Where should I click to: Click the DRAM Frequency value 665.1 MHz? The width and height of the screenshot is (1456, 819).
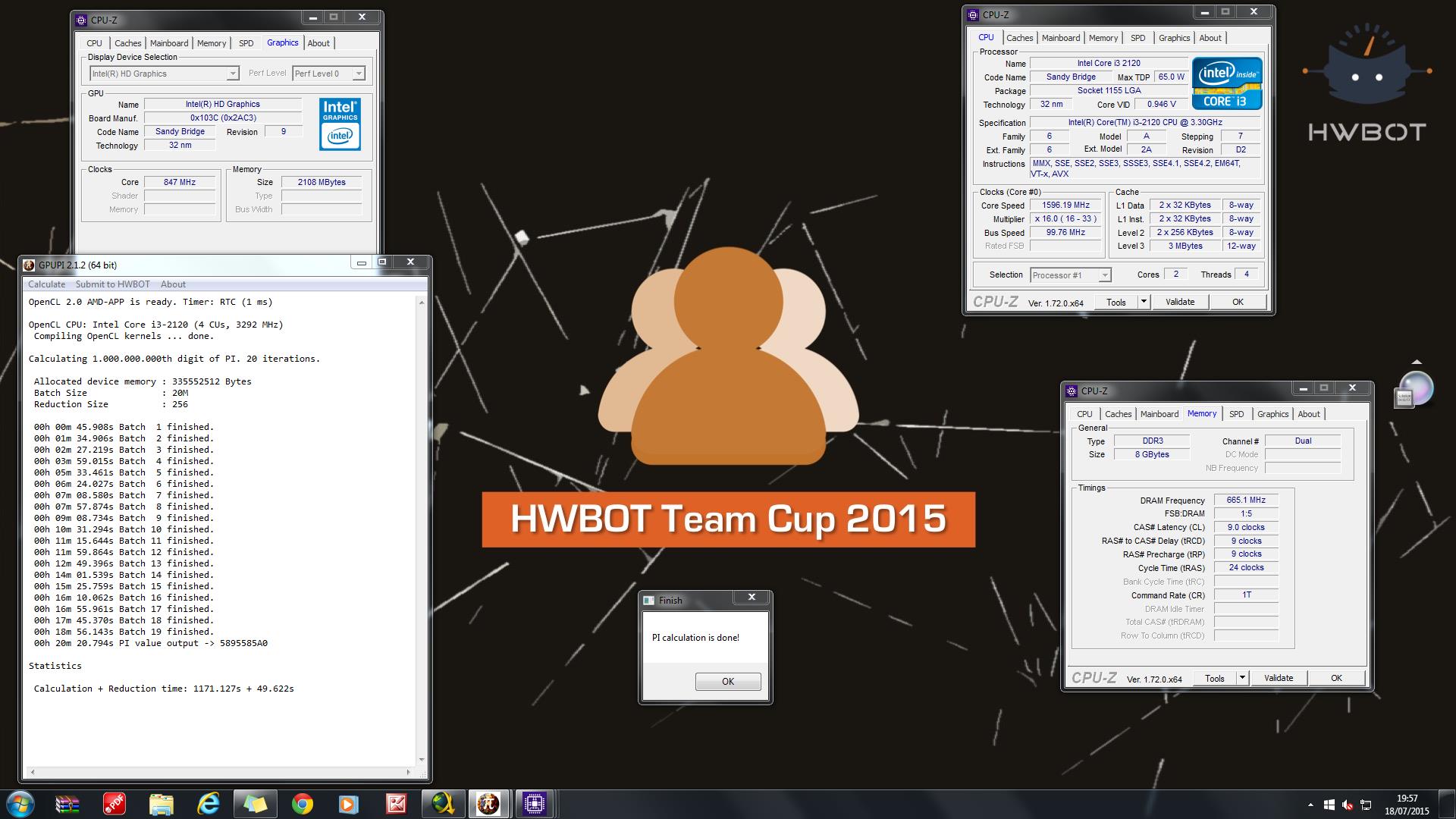1246,500
